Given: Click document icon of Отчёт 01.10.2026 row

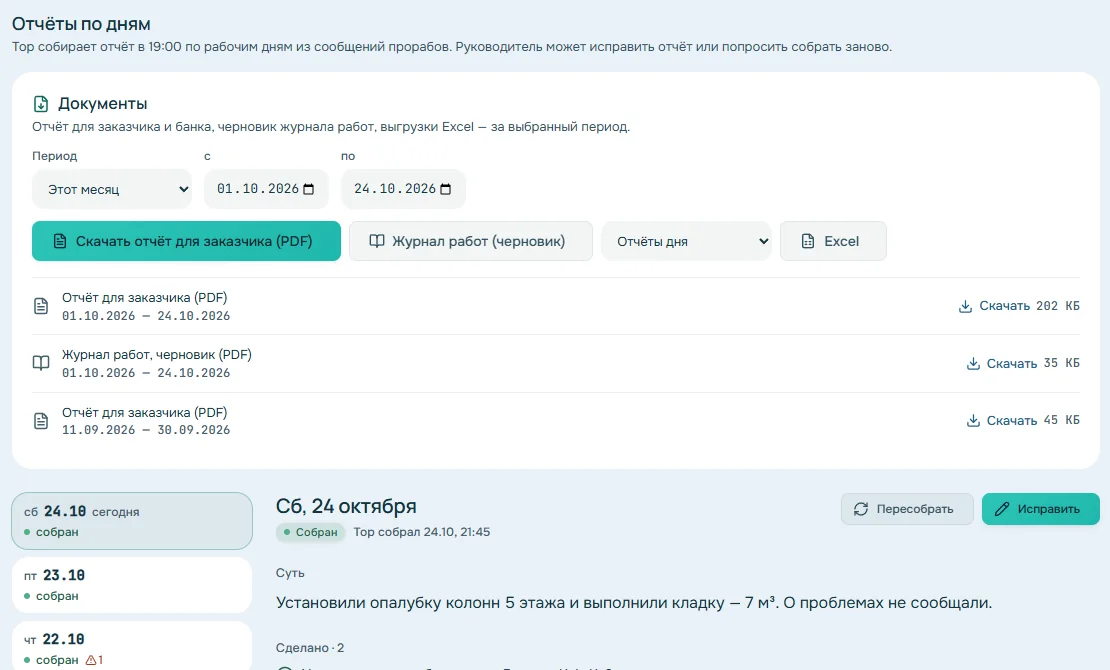Looking at the screenshot, I should [x=41, y=306].
